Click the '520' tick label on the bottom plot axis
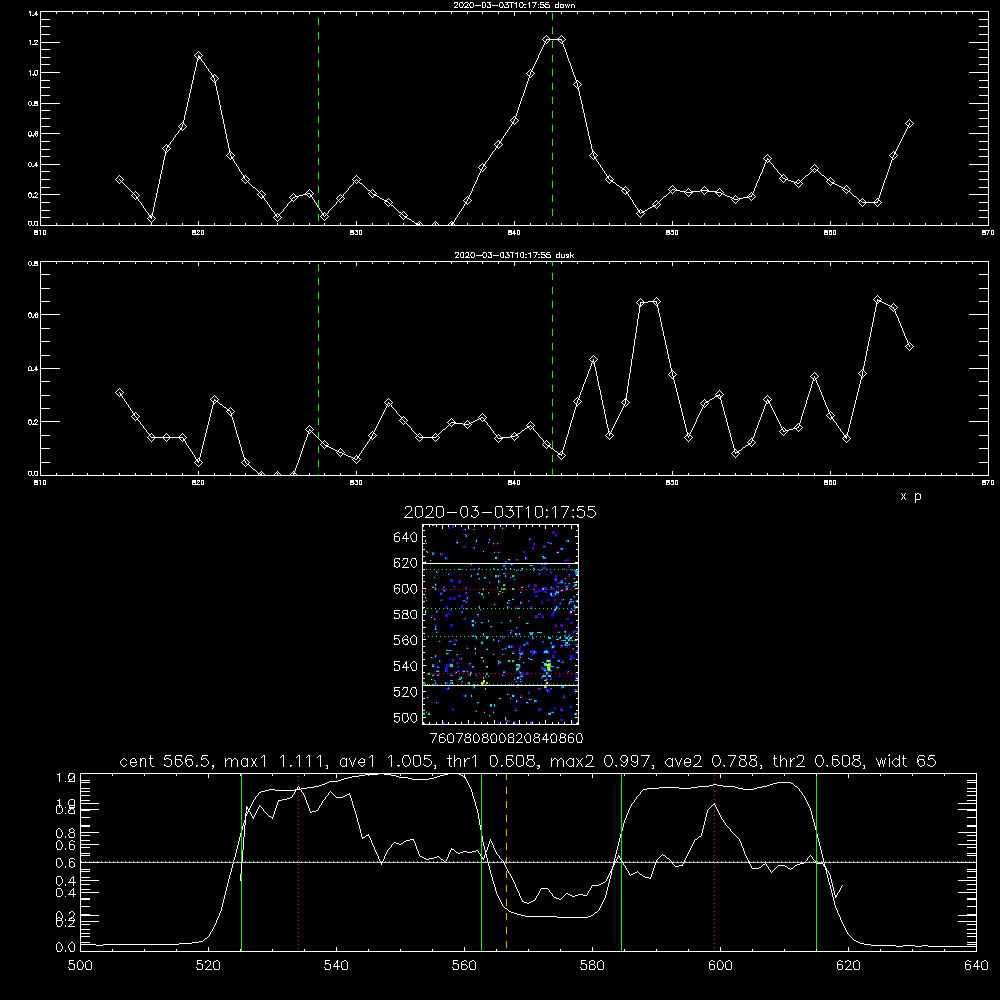Screen dimensions: 1000x1000 point(209,966)
